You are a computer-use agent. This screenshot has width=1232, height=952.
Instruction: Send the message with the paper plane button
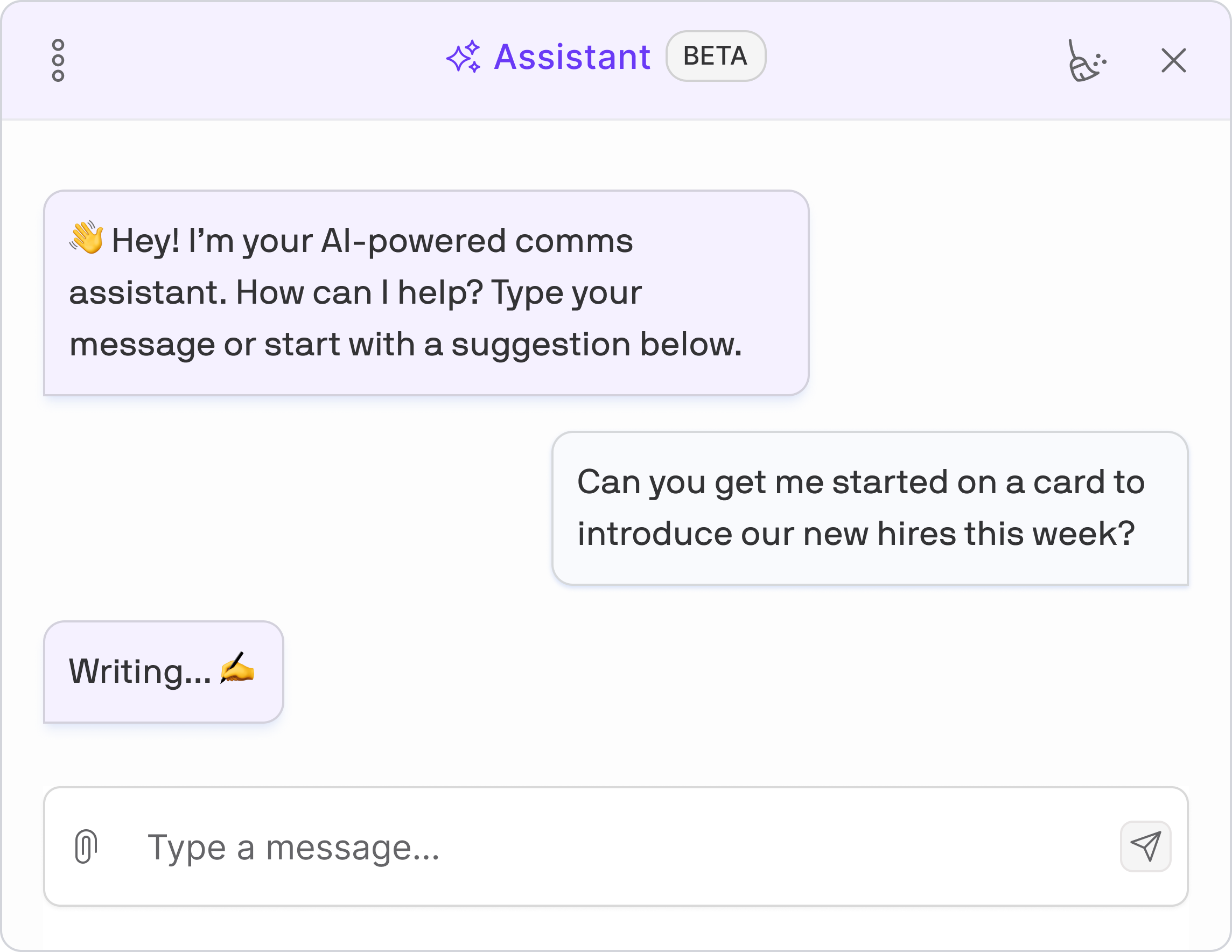click(x=1145, y=846)
